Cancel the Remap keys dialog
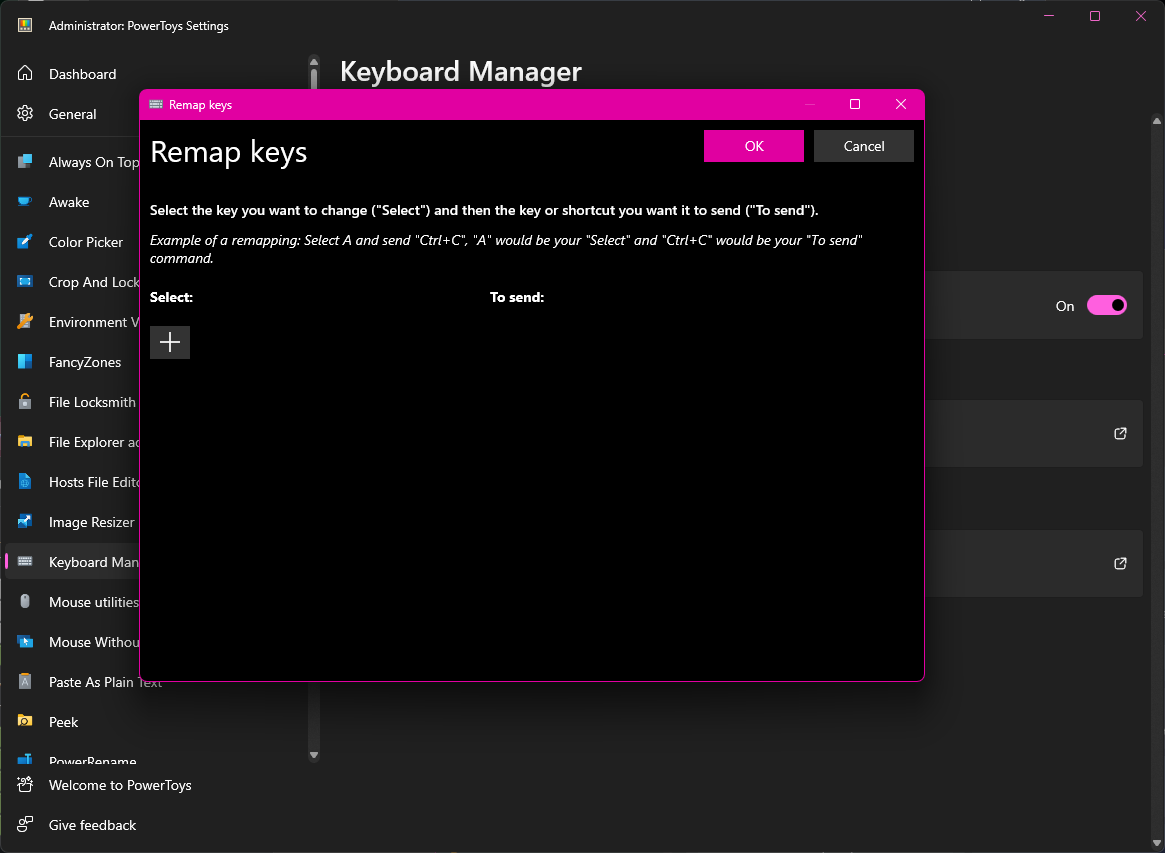1165x853 pixels. pos(863,146)
